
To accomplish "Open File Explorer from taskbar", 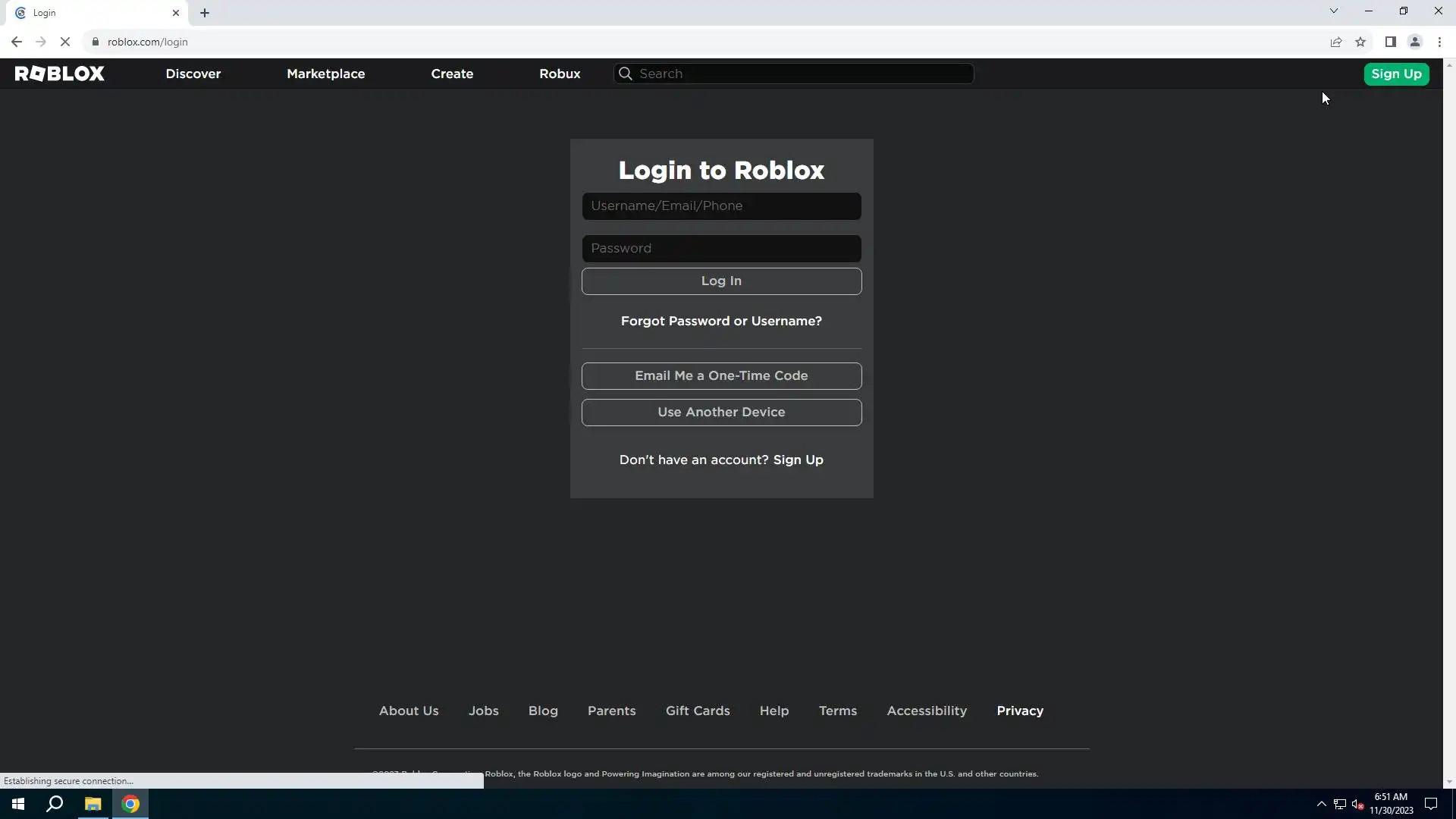I will click(x=93, y=804).
